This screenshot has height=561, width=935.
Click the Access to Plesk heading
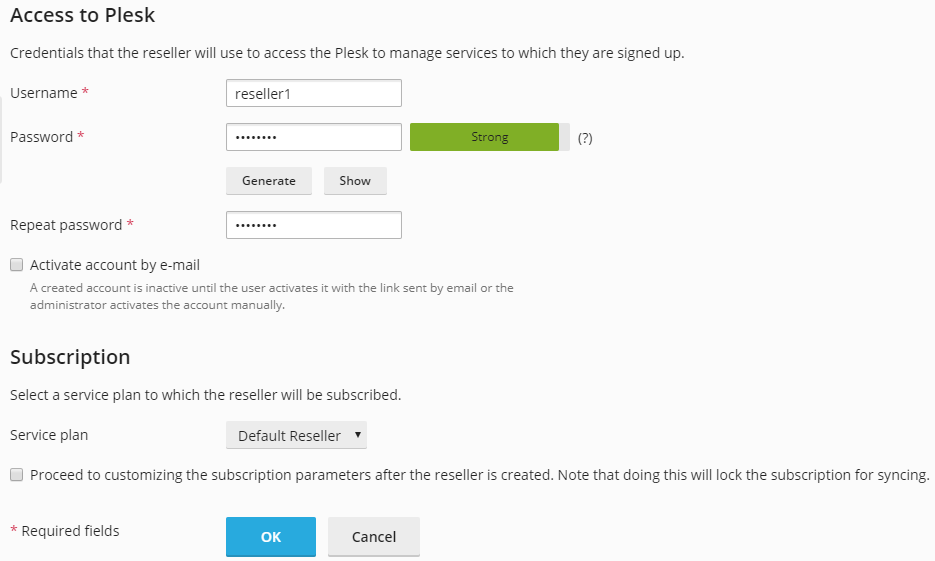point(83,16)
